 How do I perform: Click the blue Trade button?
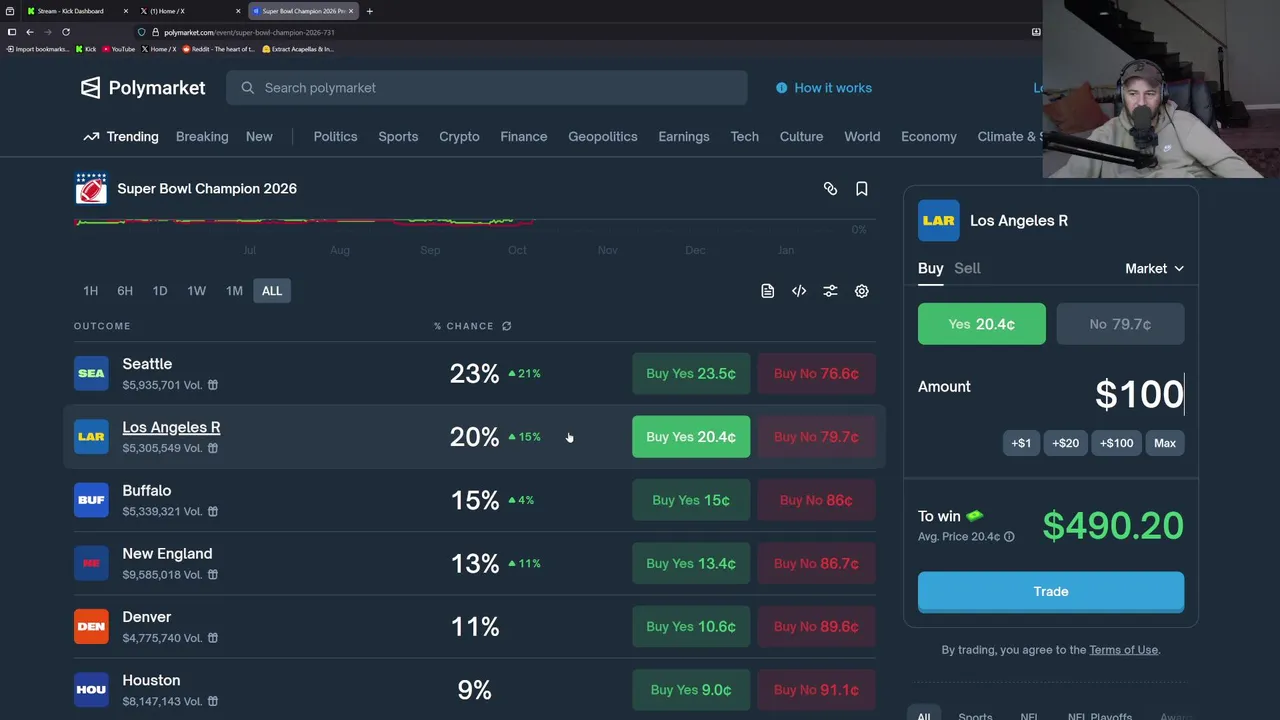[x=1051, y=591]
